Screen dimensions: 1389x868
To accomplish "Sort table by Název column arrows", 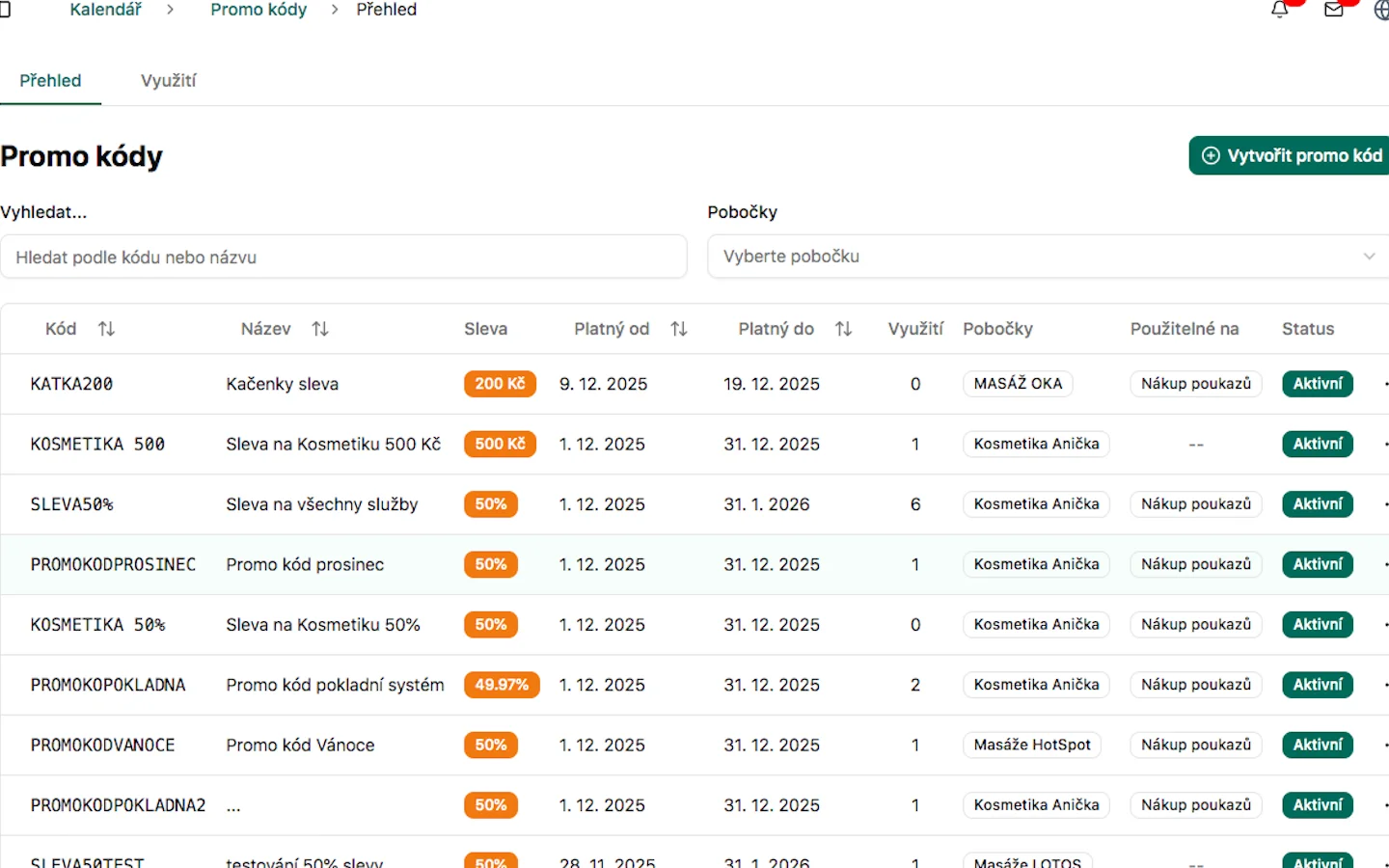I will click(x=320, y=329).
